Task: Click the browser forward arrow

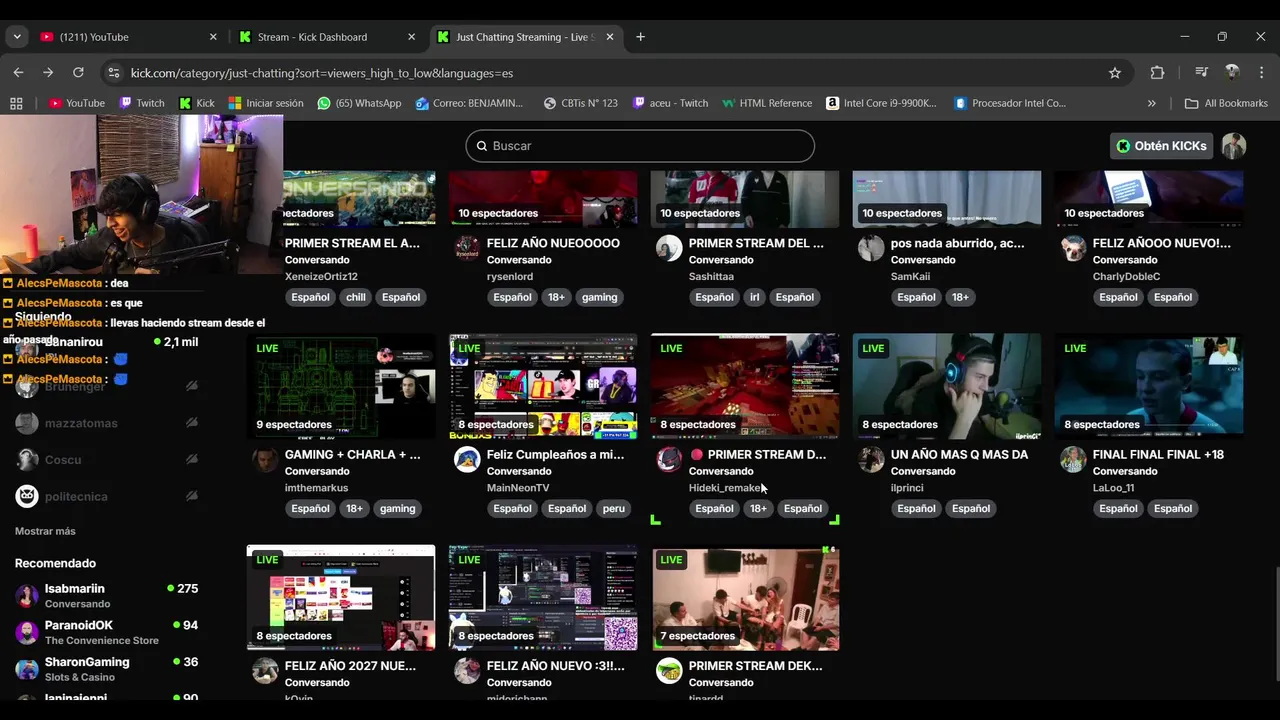Action: (48, 72)
